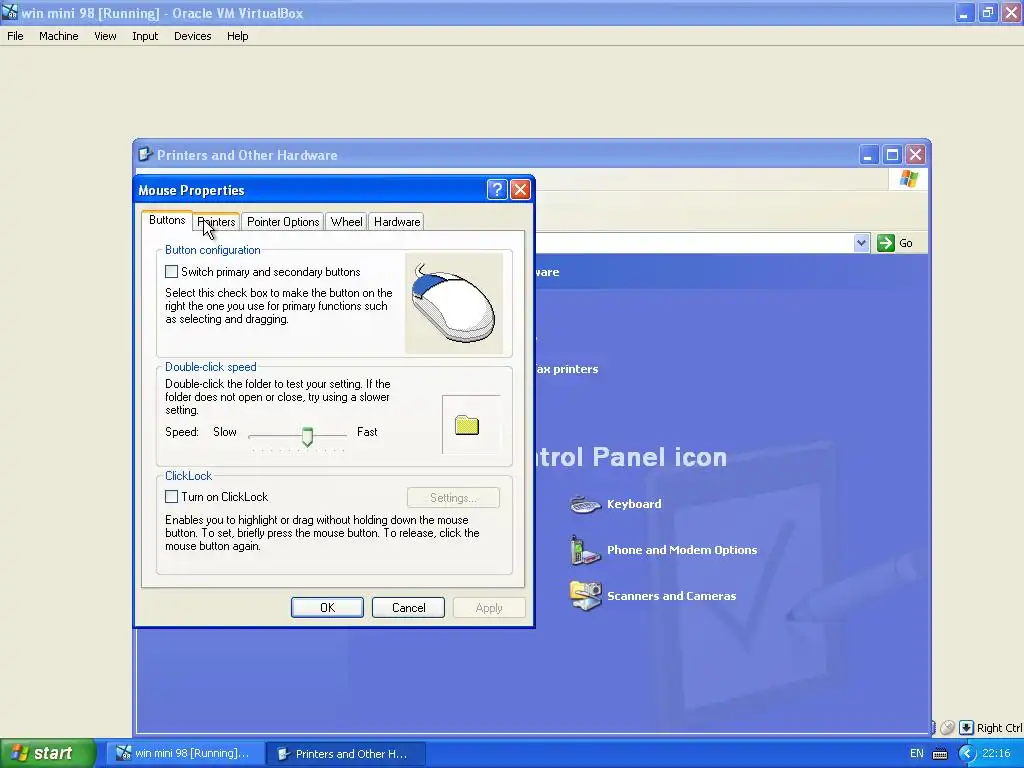The height and width of the screenshot is (768, 1024).
Task: Close the Mouse Properties dialog
Action: pyautogui.click(x=520, y=190)
